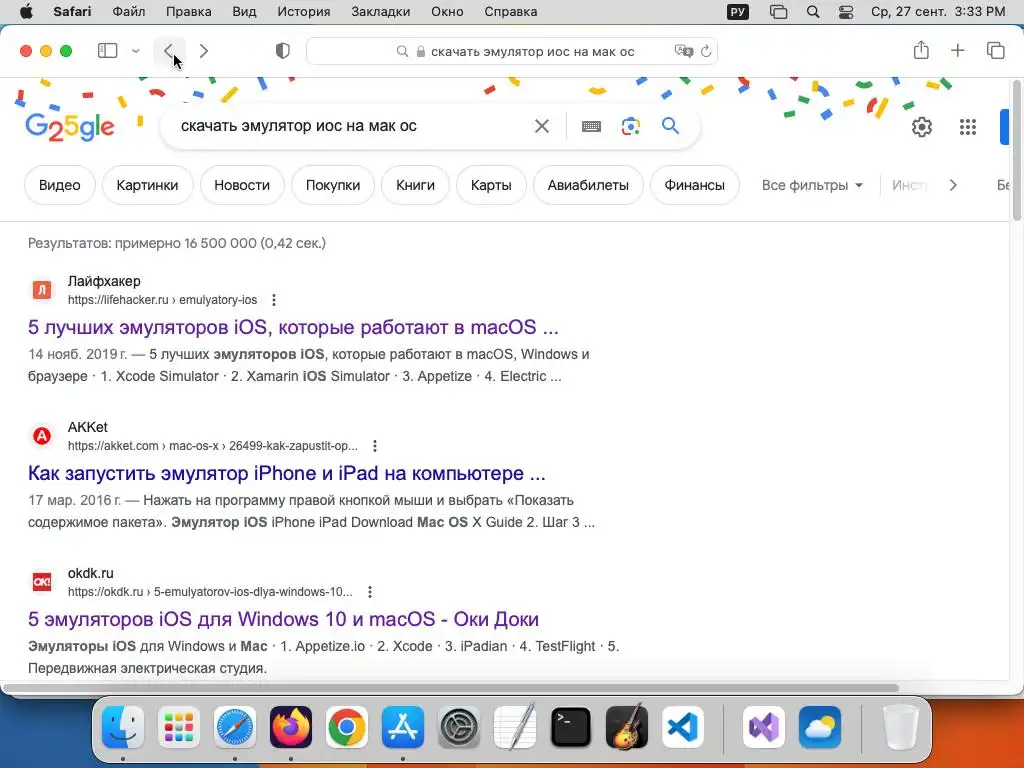Switch to the Картинки filter
The width and height of the screenshot is (1024, 768).
pos(147,185)
